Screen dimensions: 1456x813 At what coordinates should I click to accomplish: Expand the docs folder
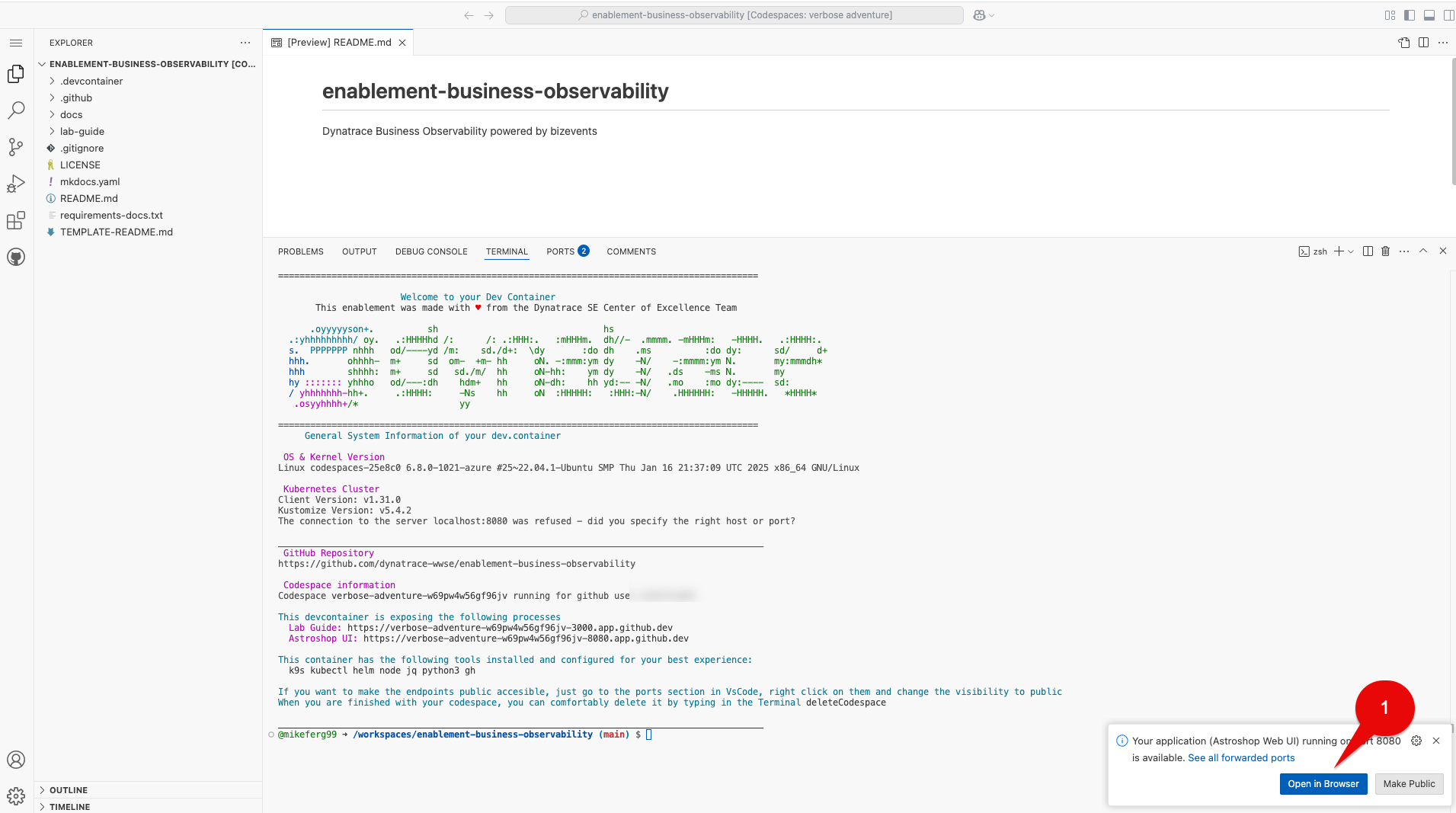point(149,114)
